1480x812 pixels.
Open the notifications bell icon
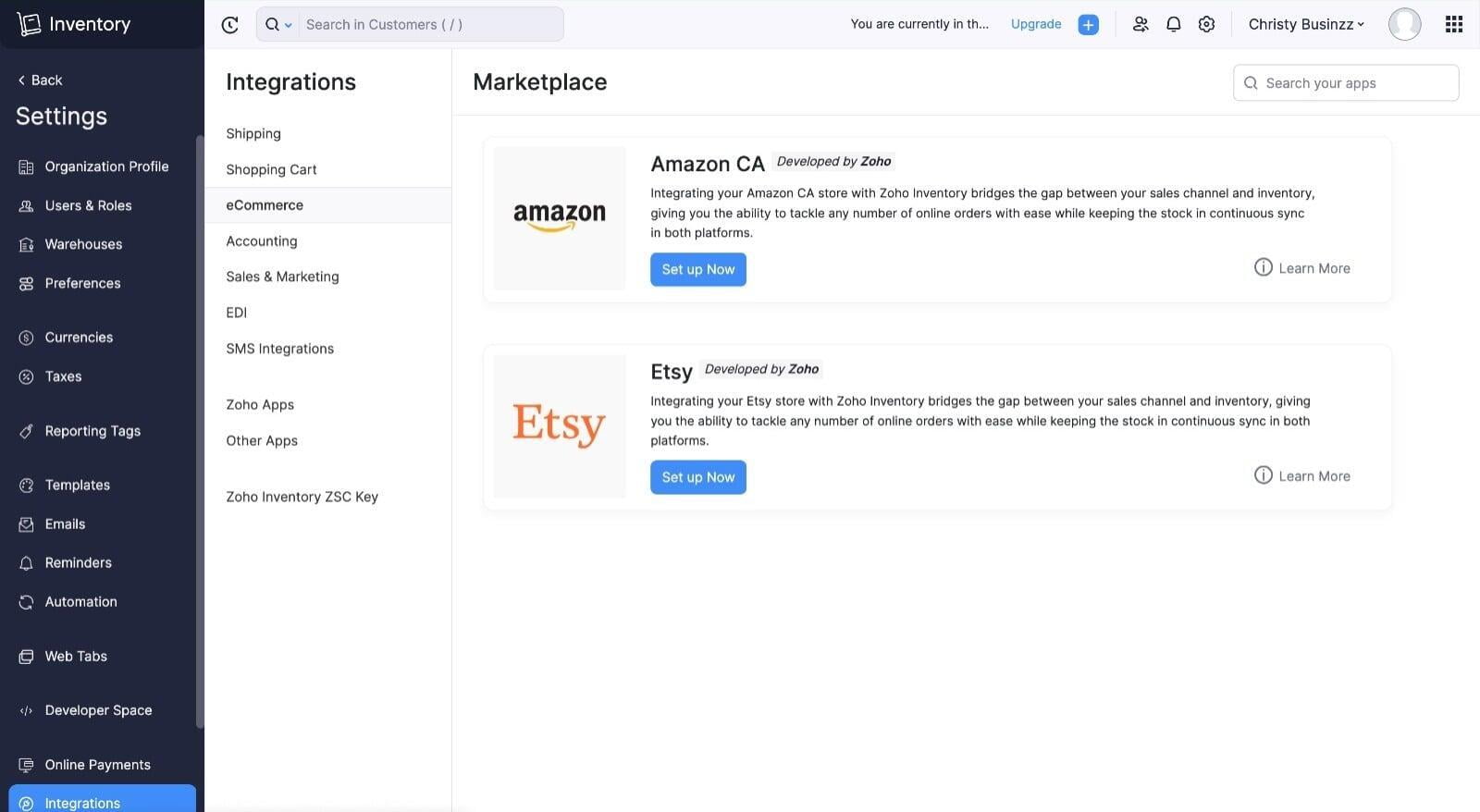pyautogui.click(x=1174, y=25)
